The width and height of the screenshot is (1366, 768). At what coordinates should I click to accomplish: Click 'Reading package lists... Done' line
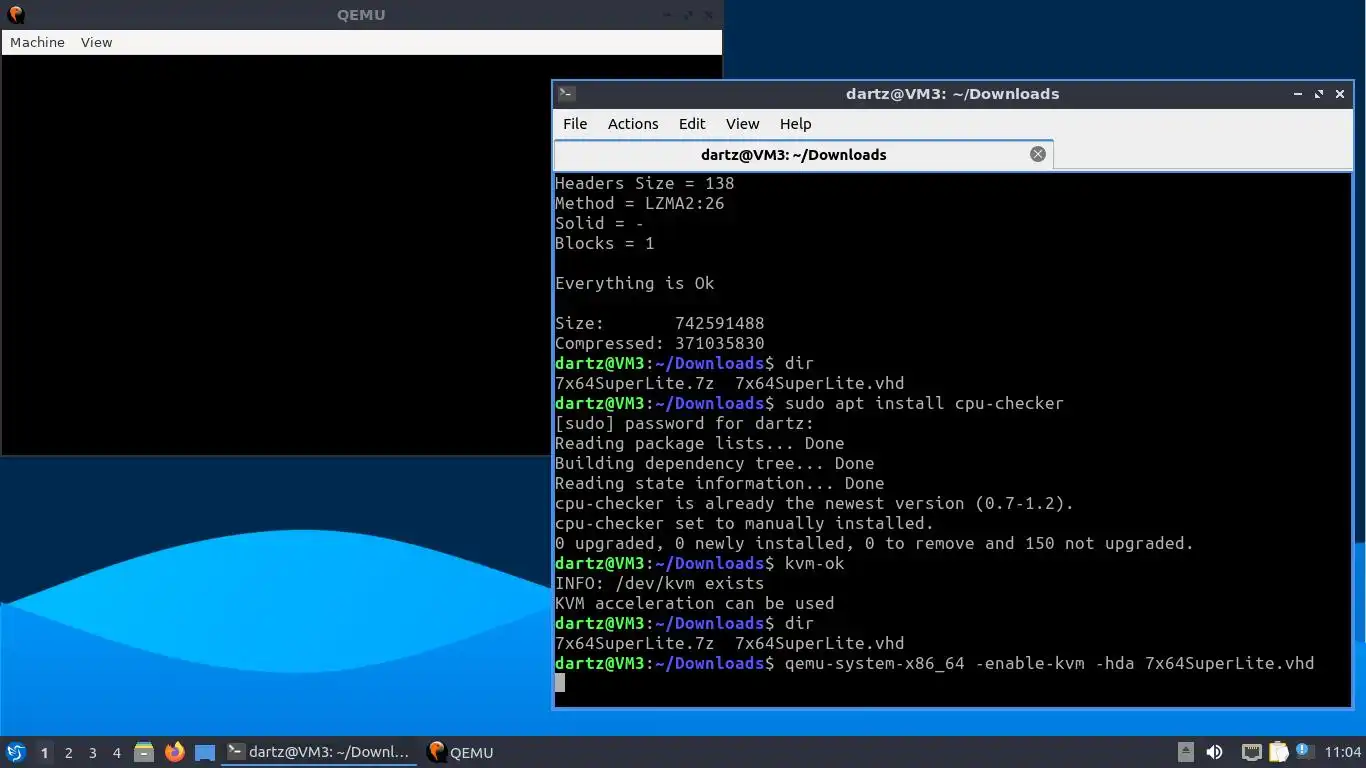click(x=700, y=443)
